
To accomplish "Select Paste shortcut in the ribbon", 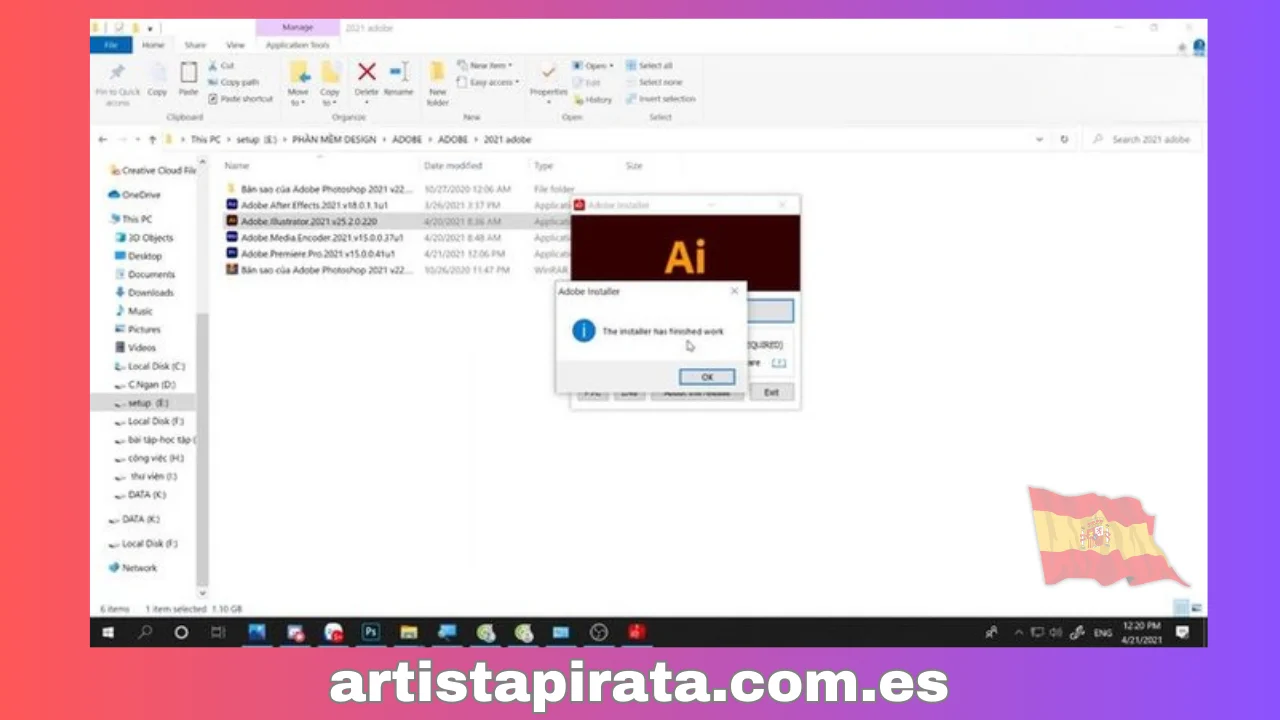I will (x=240, y=99).
